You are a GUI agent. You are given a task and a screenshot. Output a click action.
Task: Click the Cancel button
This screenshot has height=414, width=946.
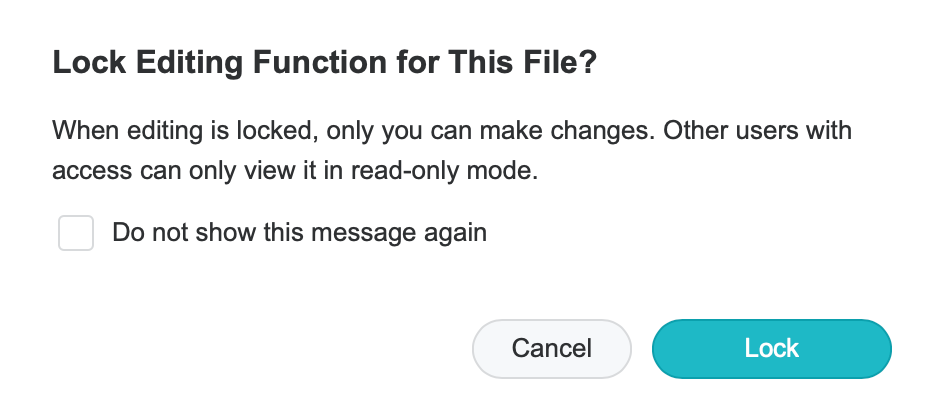[x=551, y=349]
